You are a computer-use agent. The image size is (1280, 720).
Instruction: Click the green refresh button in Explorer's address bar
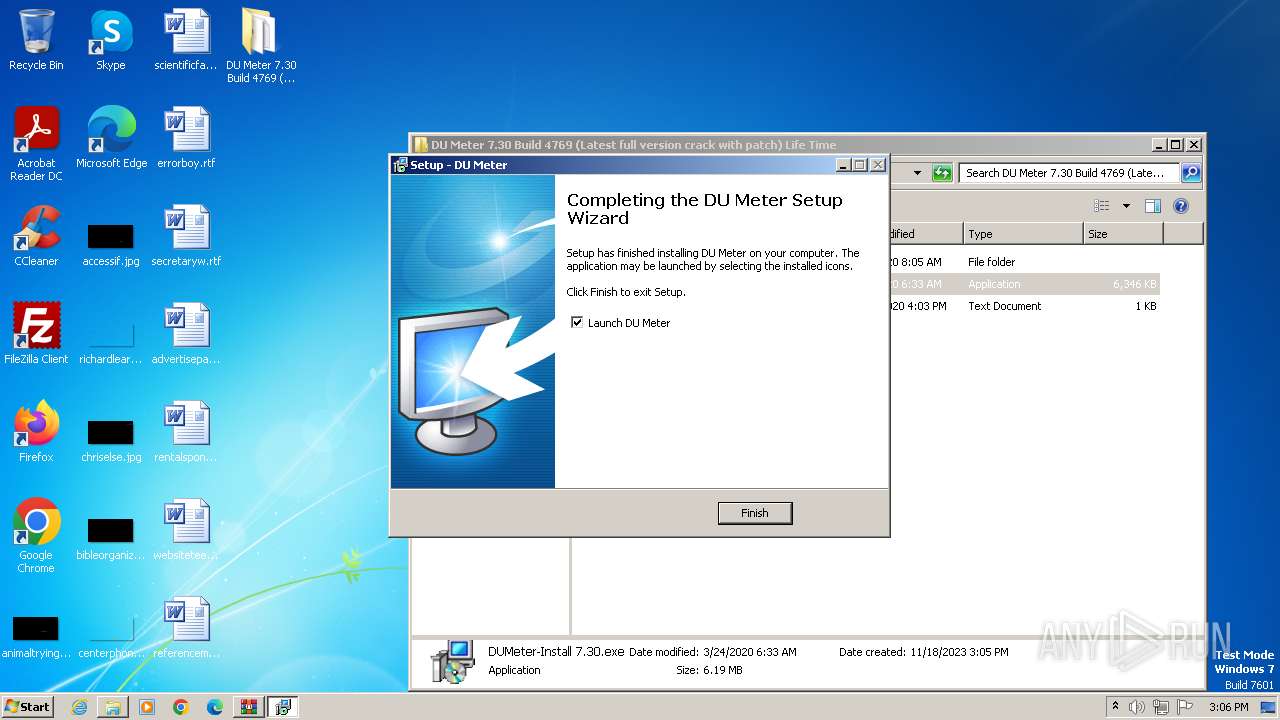pos(942,173)
